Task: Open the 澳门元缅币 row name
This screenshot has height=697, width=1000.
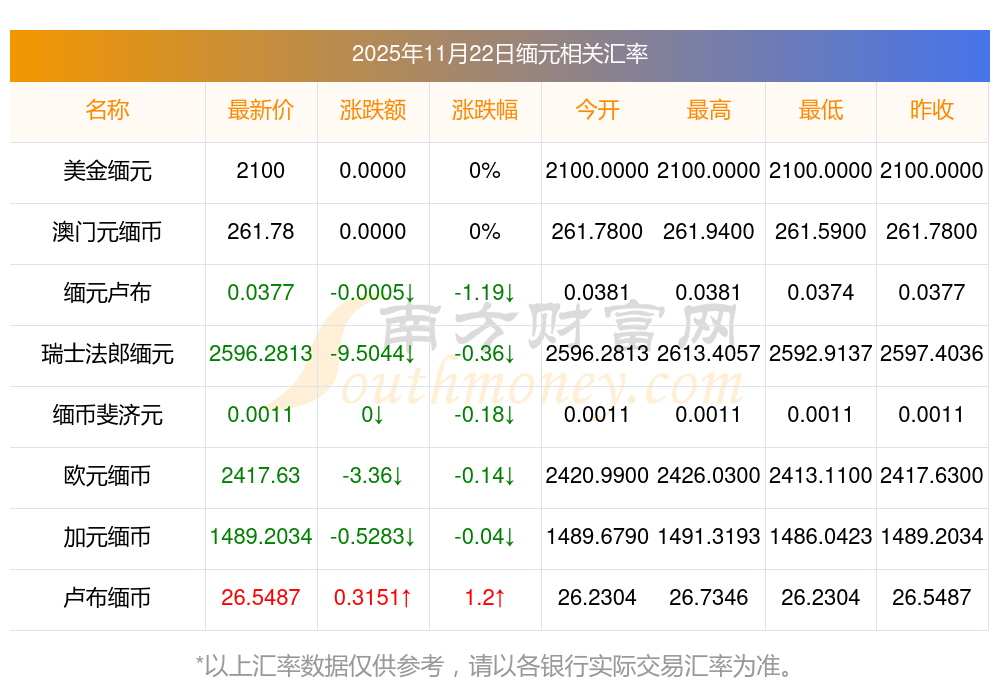Action: click(x=107, y=232)
